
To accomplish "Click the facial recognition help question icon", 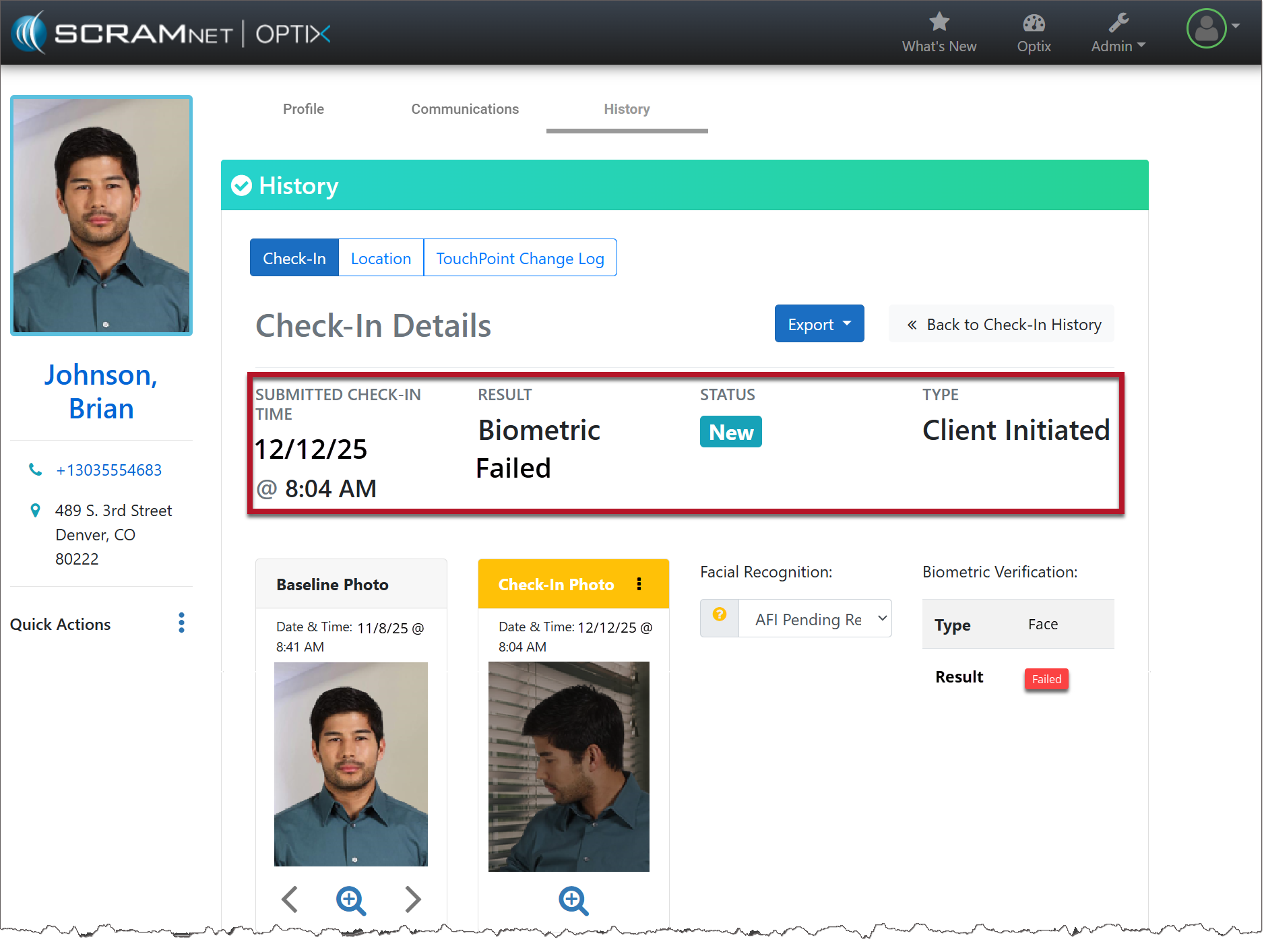I will (x=720, y=615).
